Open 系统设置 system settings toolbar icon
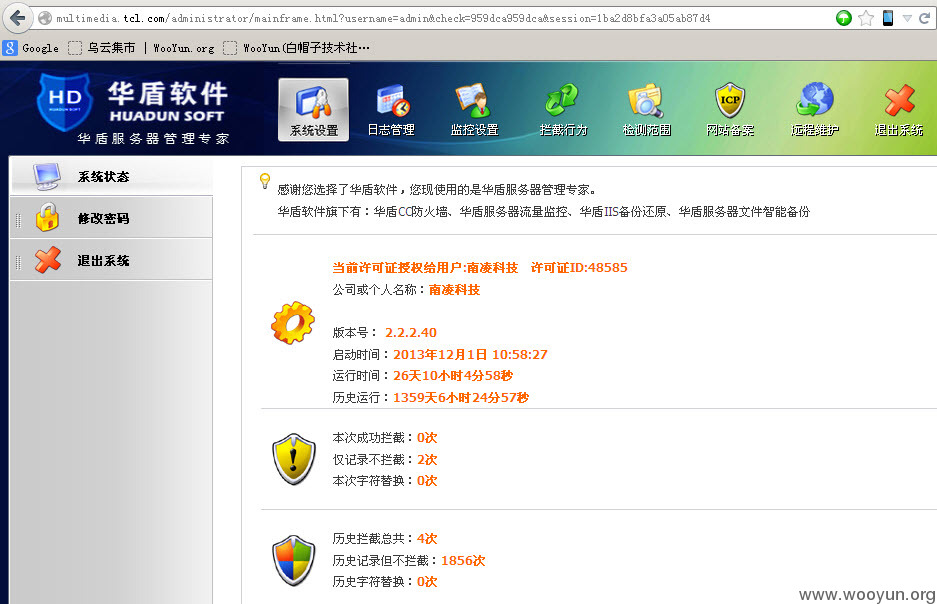The image size is (937, 604). point(313,110)
